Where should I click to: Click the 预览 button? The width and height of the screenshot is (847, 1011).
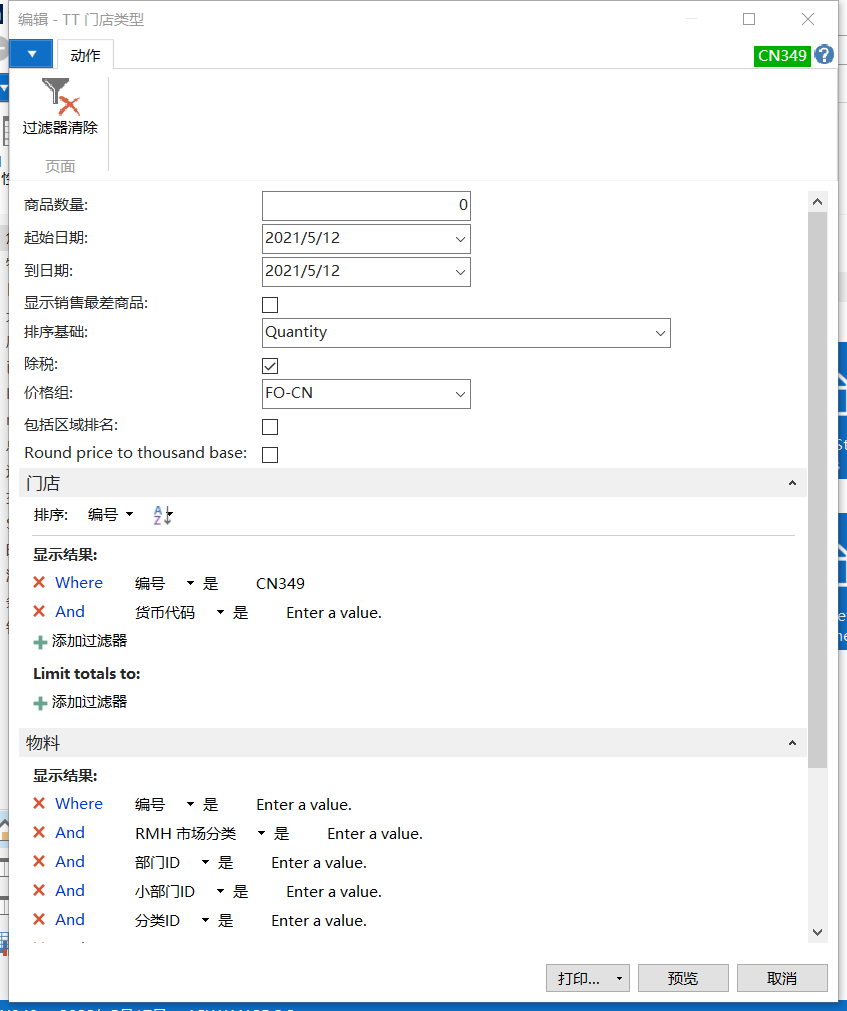pyautogui.click(x=683, y=979)
